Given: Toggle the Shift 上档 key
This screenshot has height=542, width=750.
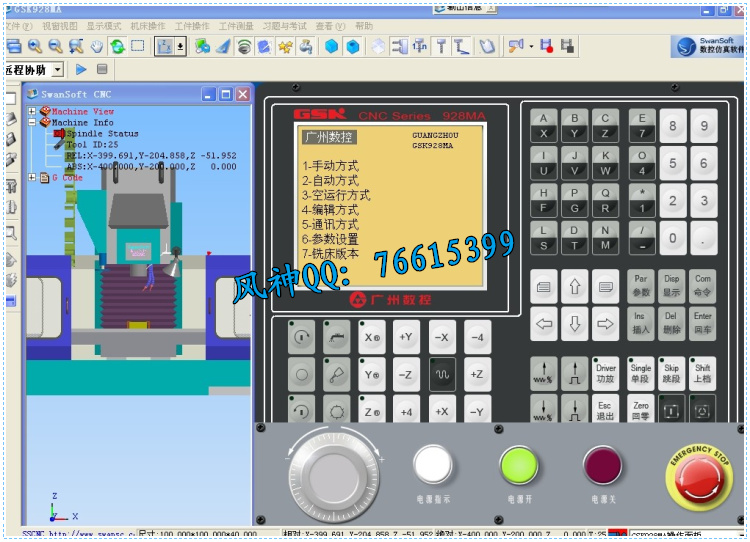Looking at the screenshot, I should pos(702,373).
